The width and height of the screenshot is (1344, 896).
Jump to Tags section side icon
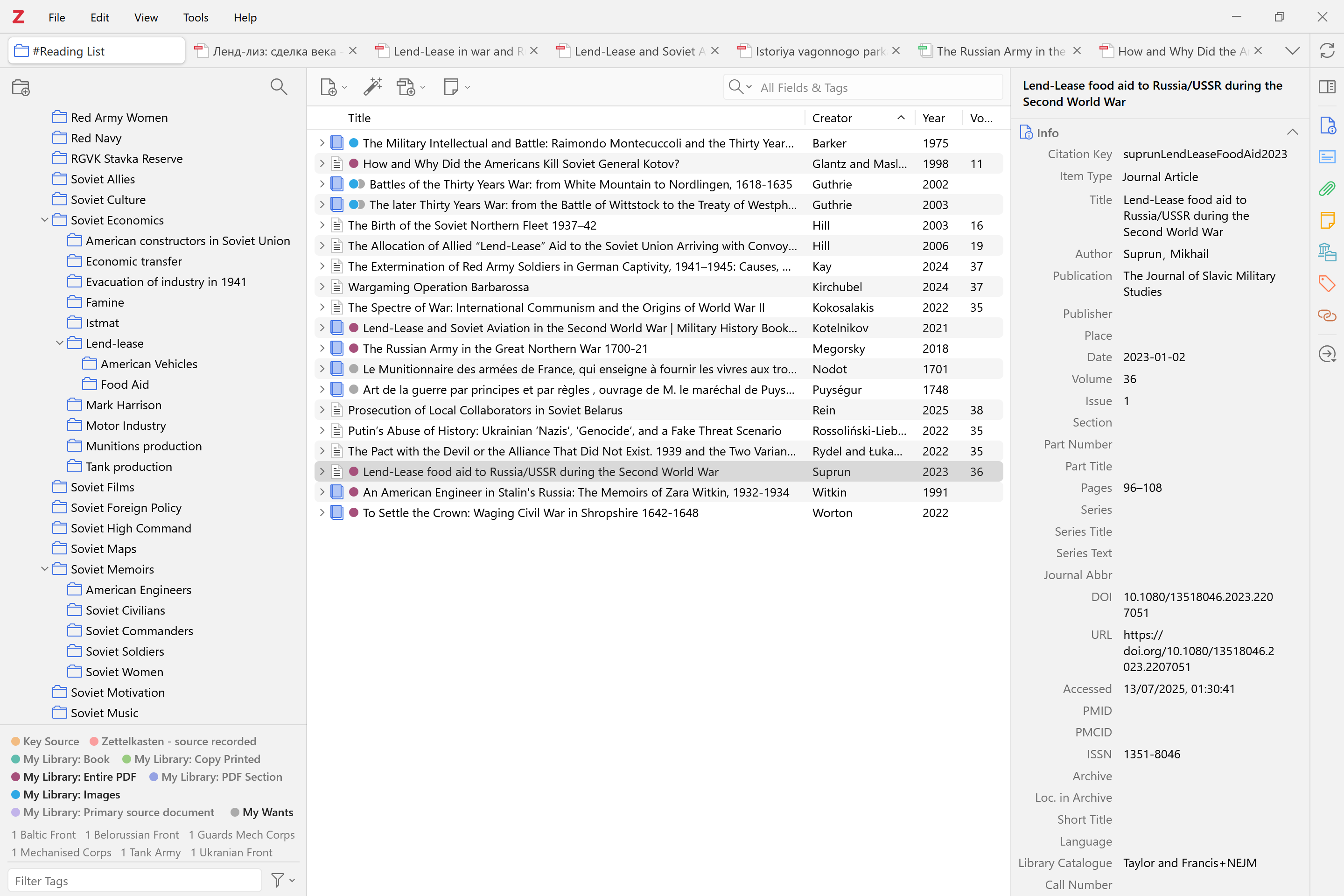click(1327, 283)
